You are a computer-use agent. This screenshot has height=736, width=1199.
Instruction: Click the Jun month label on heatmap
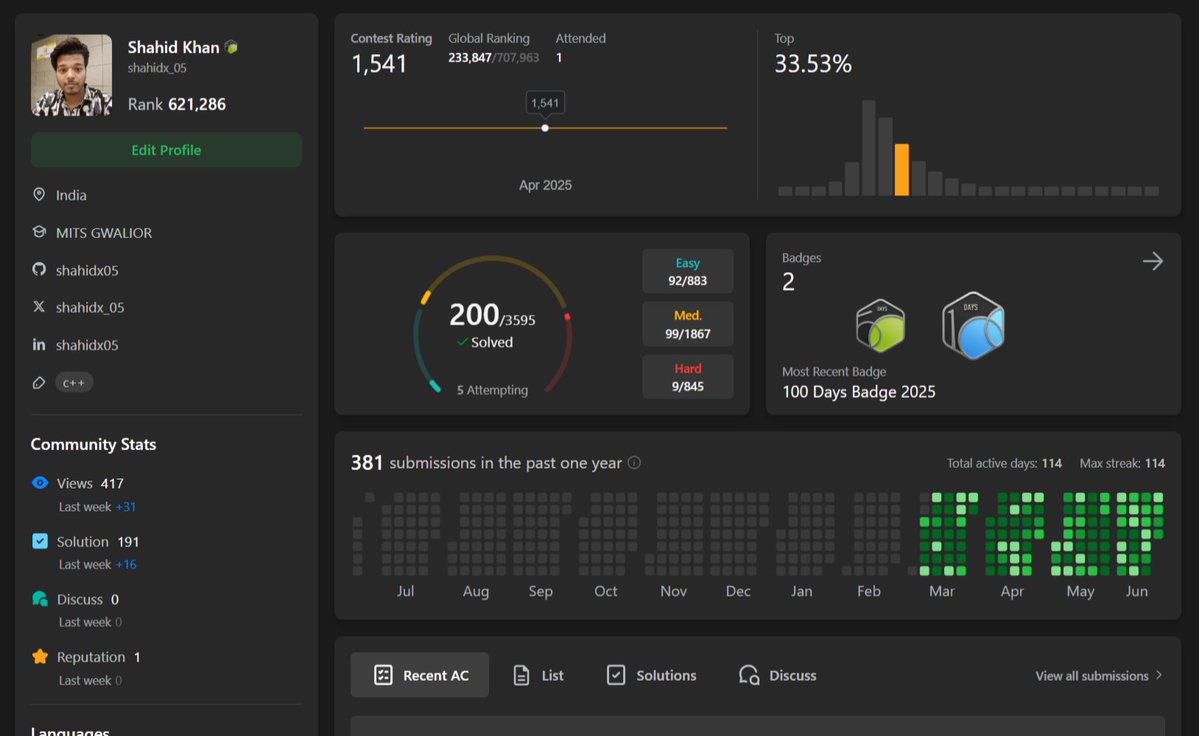point(1136,591)
